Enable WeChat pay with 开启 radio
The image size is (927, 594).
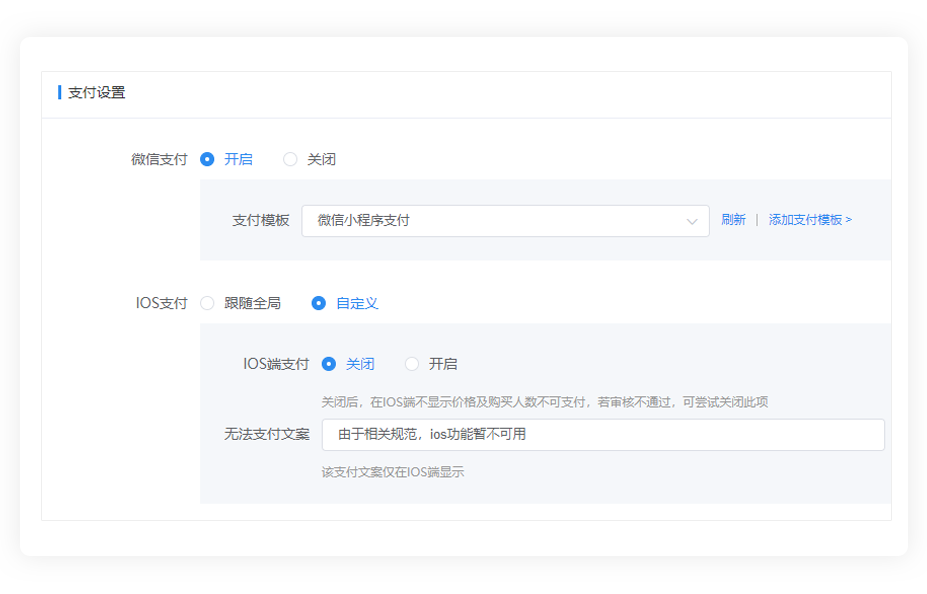click(x=208, y=159)
